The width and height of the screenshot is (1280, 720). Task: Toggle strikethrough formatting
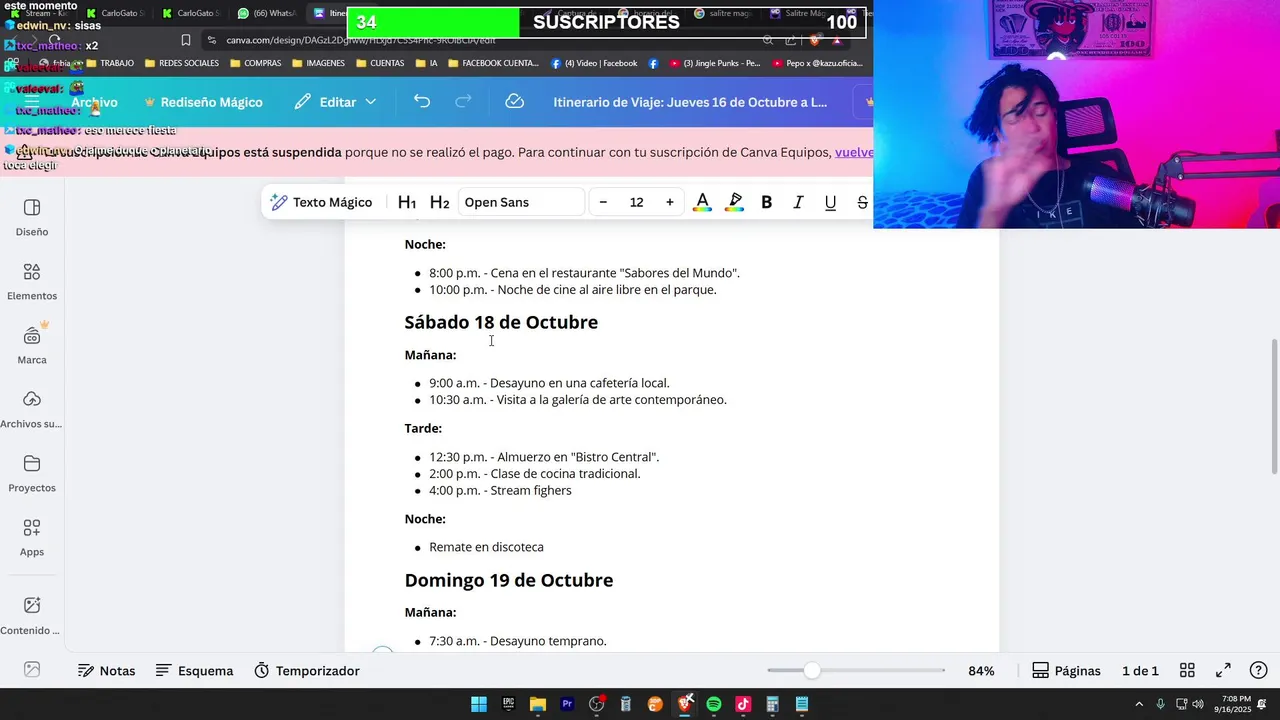[862, 202]
